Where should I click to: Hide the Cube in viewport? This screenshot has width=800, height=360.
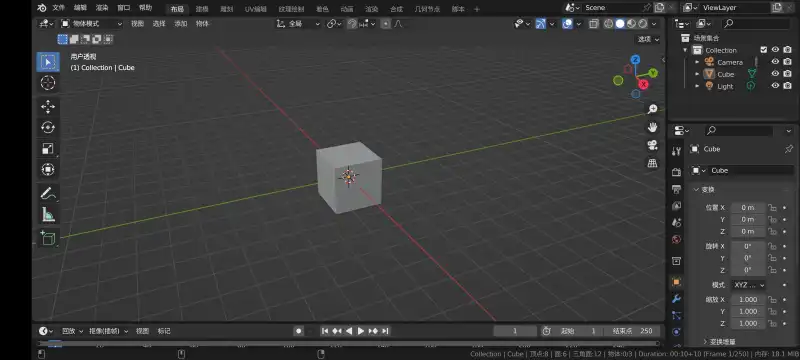pyautogui.click(x=775, y=74)
